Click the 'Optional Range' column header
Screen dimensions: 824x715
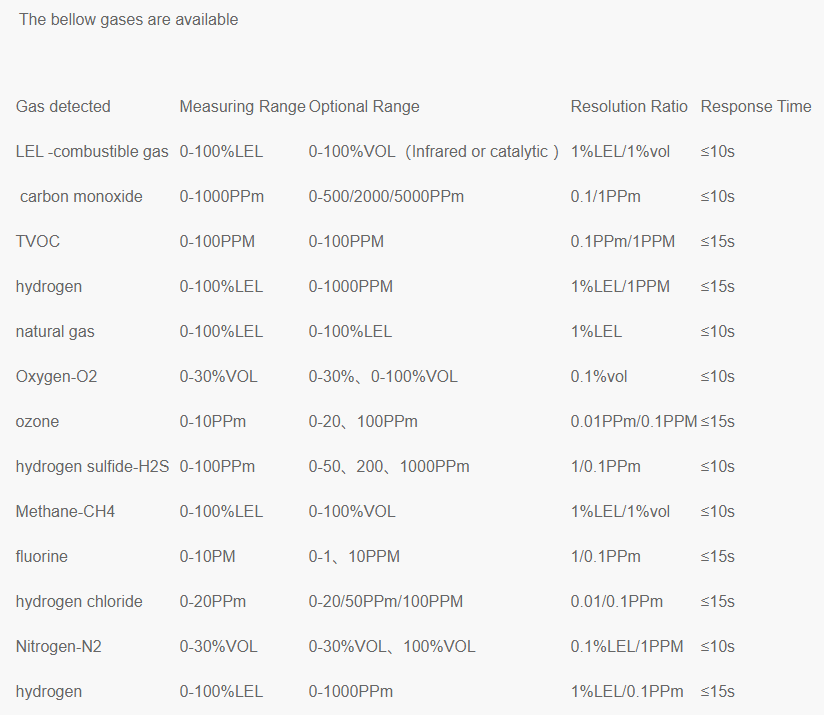(364, 106)
